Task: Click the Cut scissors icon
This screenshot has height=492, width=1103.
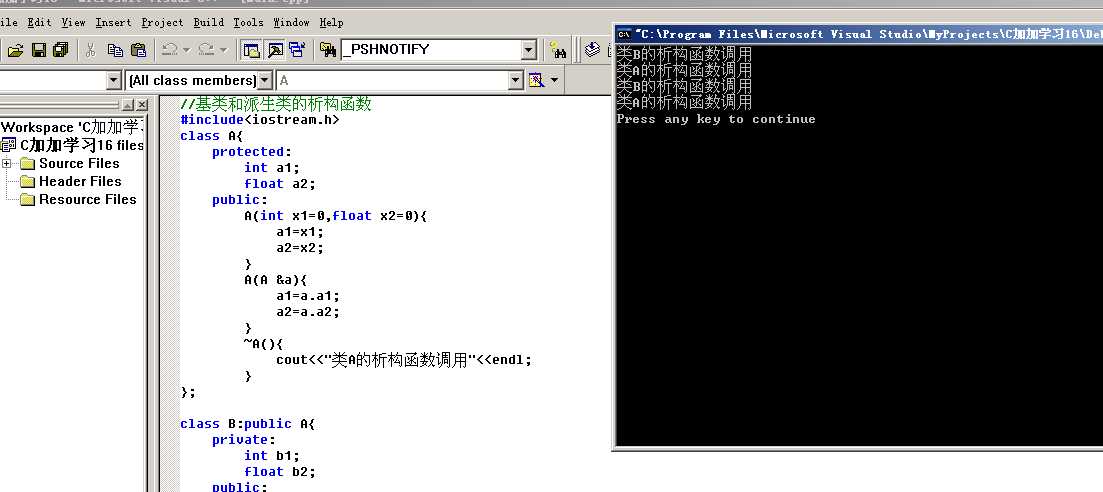Action: click(x=91, y=49)
